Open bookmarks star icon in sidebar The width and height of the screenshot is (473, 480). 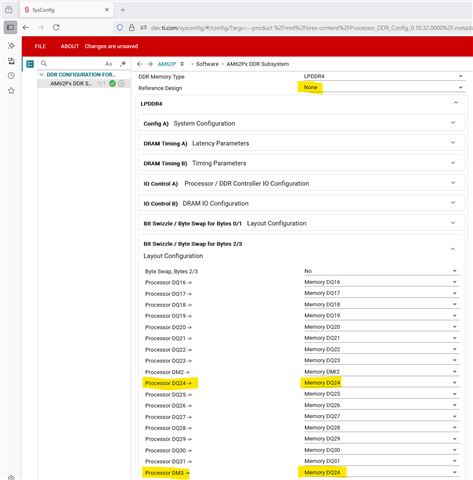pyautogui.click(x=11, y=91)
